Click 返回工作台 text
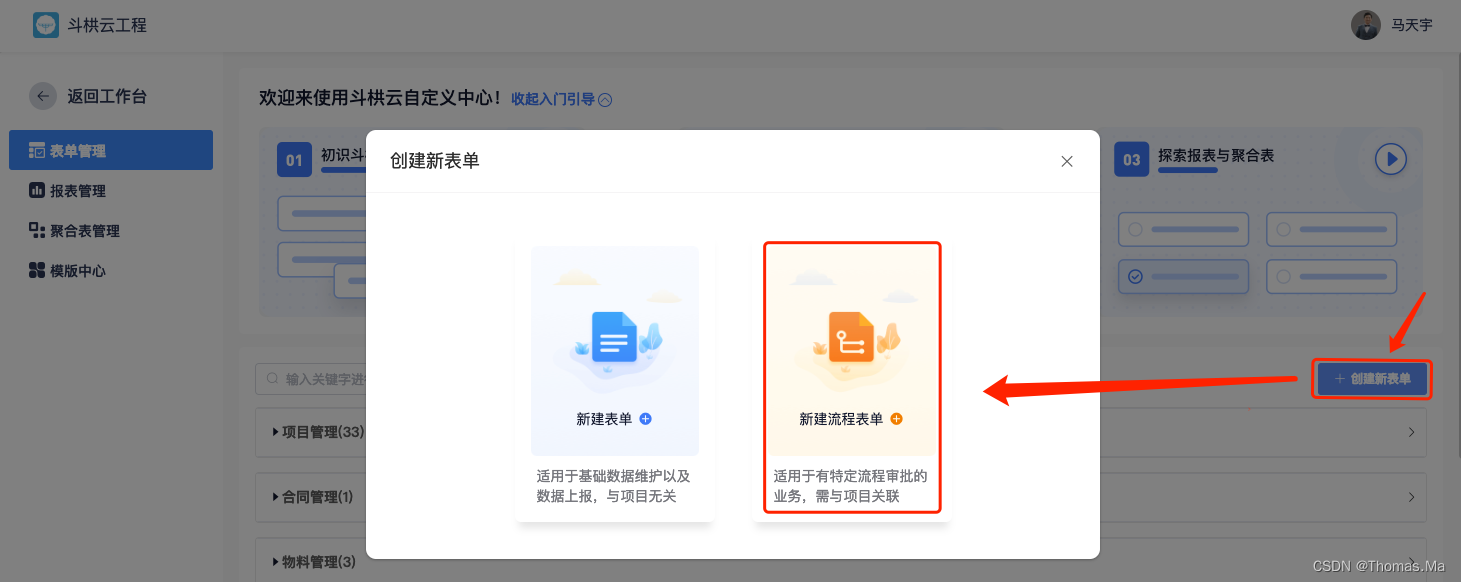This screenshot has width=1461, height=582. coord(107,97)
